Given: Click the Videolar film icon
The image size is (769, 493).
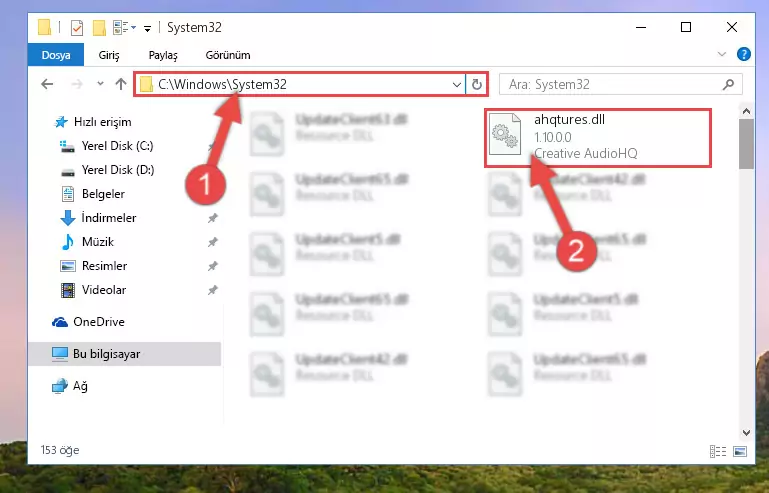Looking at the screenshot, I should coord(68,290).
